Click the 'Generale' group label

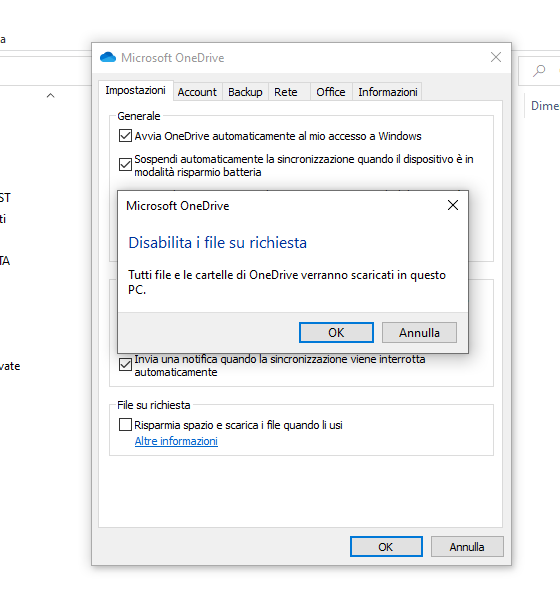click(x=139, y=116)
